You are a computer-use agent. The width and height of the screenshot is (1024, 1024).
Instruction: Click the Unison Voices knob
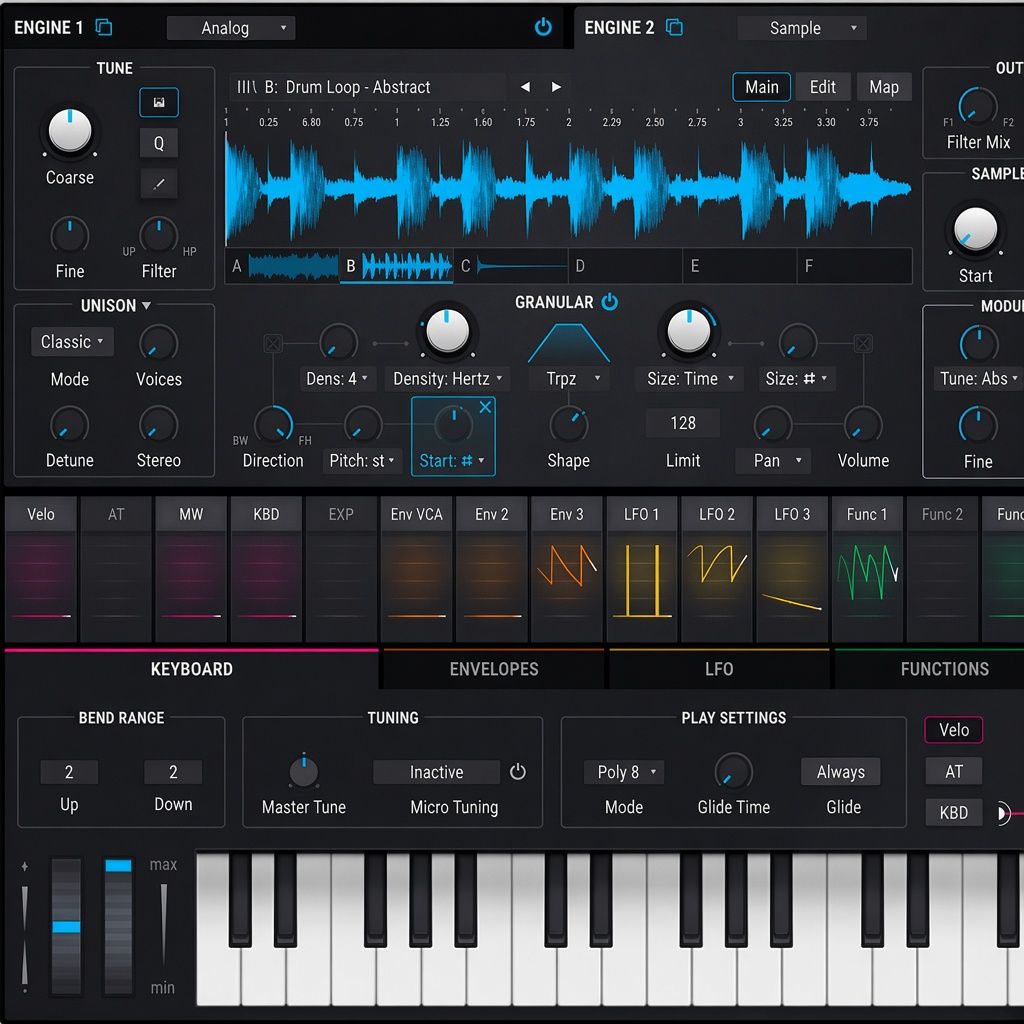pyautogui.click(x=159, y=343)
